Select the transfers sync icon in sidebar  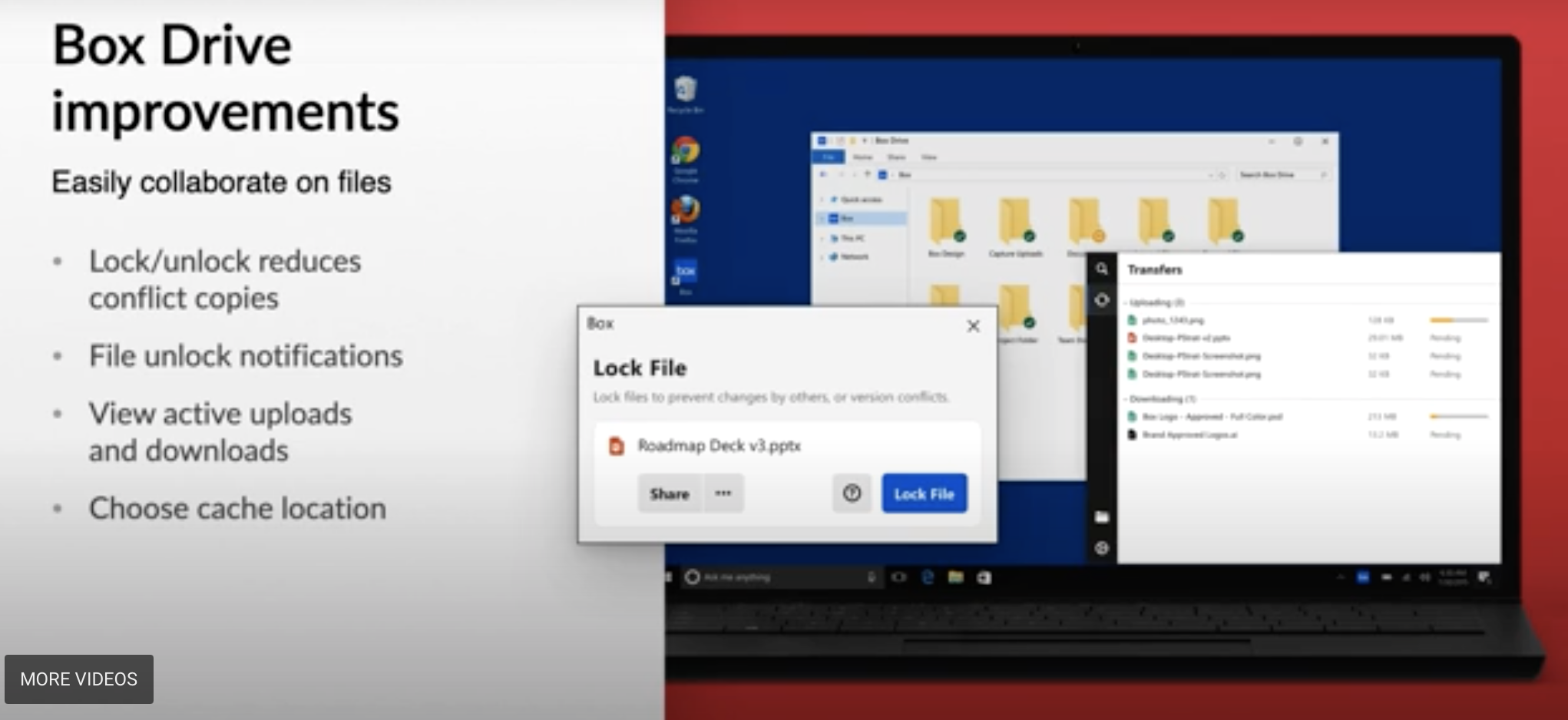tap(1102, 299)
